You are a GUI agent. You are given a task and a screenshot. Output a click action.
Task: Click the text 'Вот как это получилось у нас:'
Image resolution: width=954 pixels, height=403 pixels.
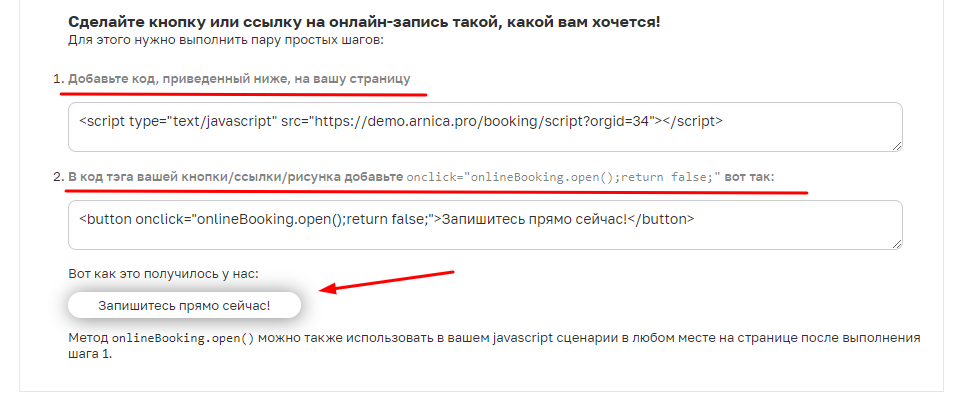pyautogui.click(x=164, y=274)
